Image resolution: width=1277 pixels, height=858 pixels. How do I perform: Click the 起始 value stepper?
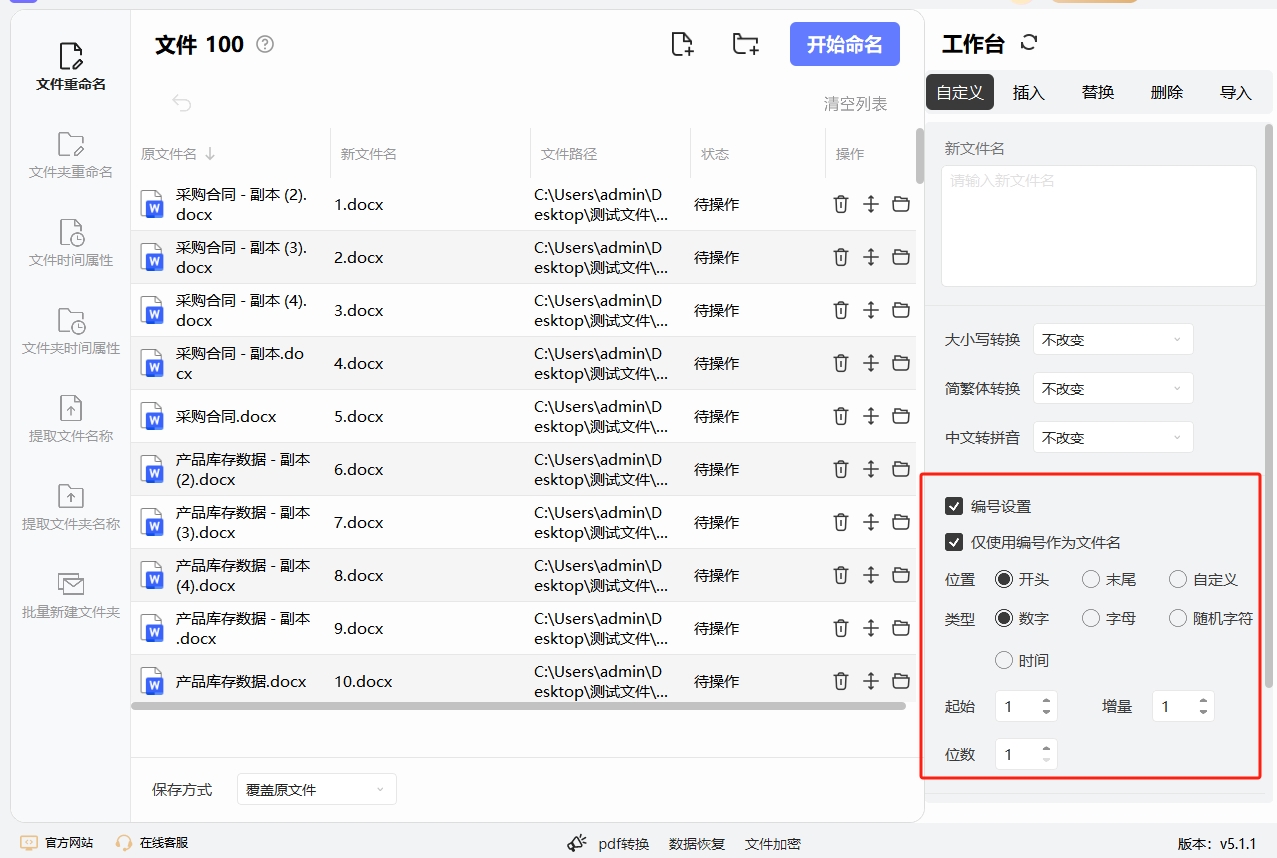pyautogui.click(x=1026, y=706)
